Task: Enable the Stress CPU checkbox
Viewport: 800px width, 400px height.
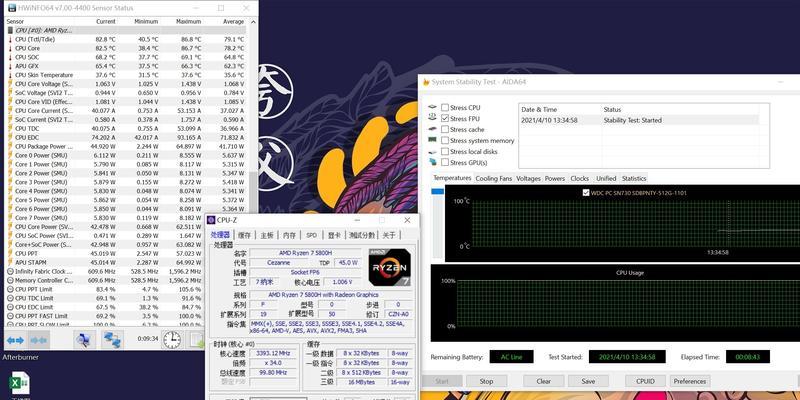Action: (445, 108)
